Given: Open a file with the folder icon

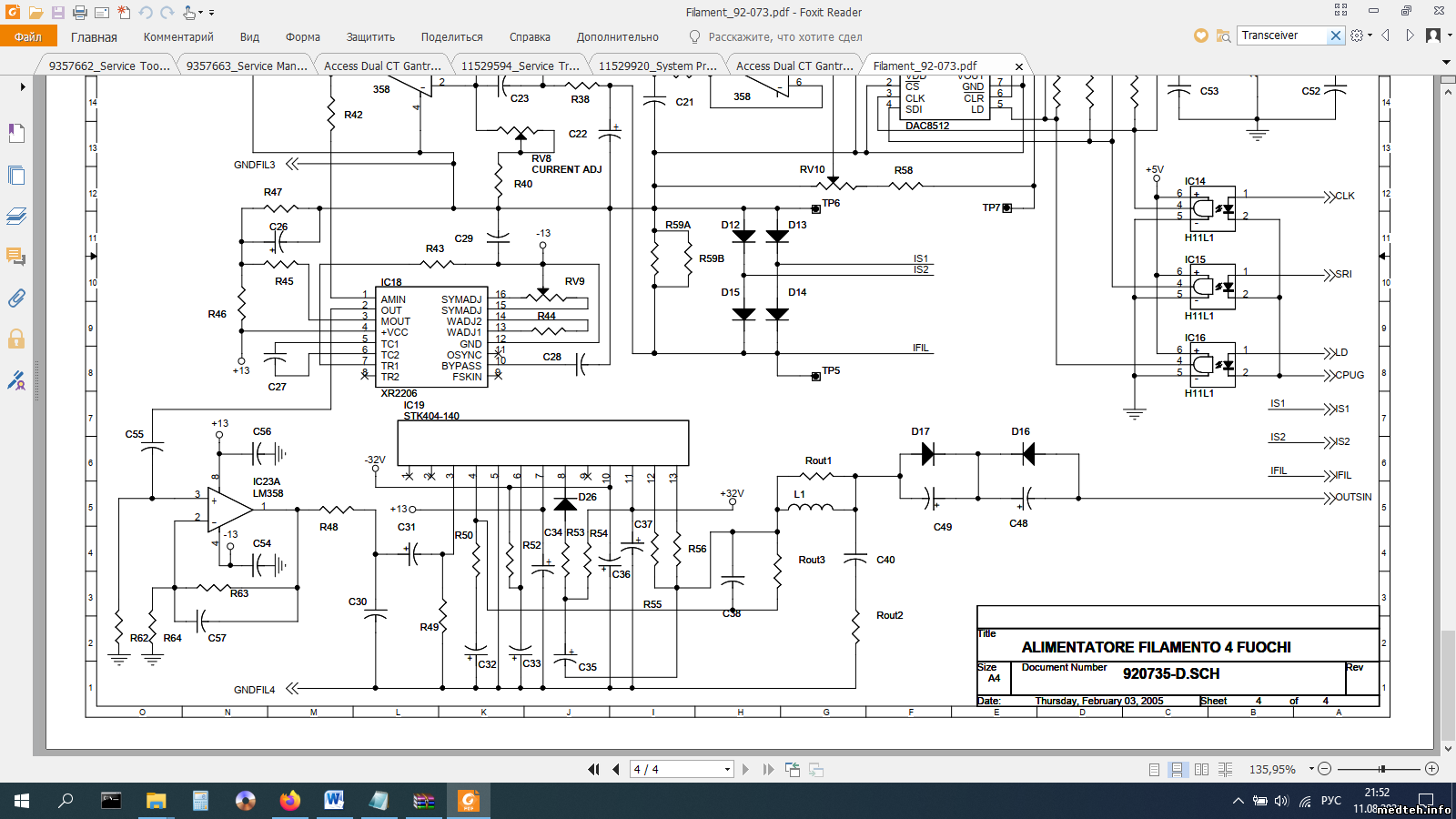Looking at the screenshot, I should [x=35, y=13].
